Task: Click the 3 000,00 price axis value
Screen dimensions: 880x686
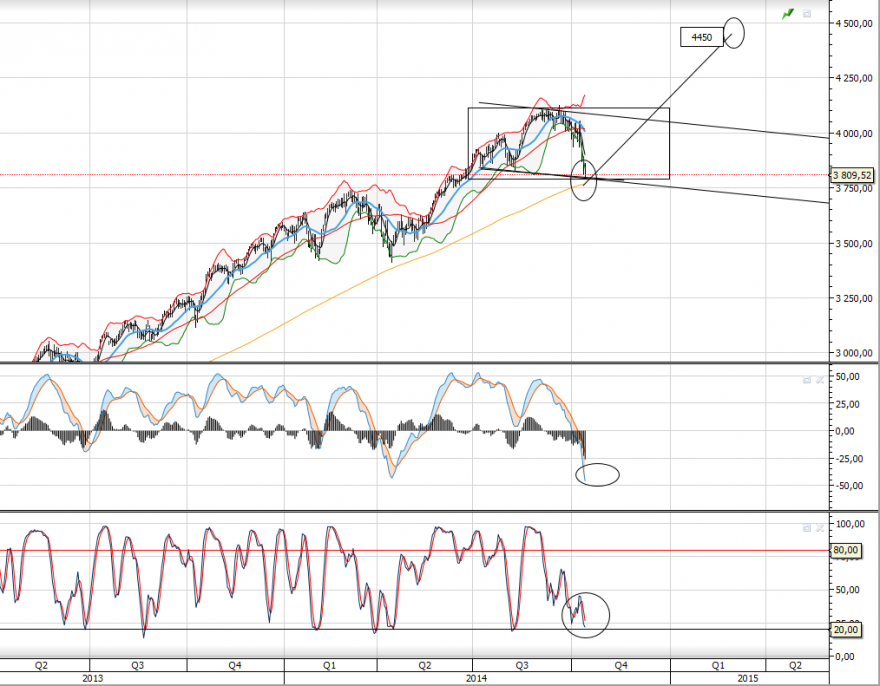Action: tap(854, 353)
